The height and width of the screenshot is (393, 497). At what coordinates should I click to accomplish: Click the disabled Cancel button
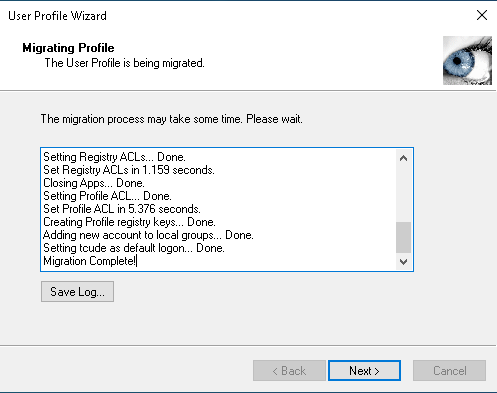coord(449,370)
